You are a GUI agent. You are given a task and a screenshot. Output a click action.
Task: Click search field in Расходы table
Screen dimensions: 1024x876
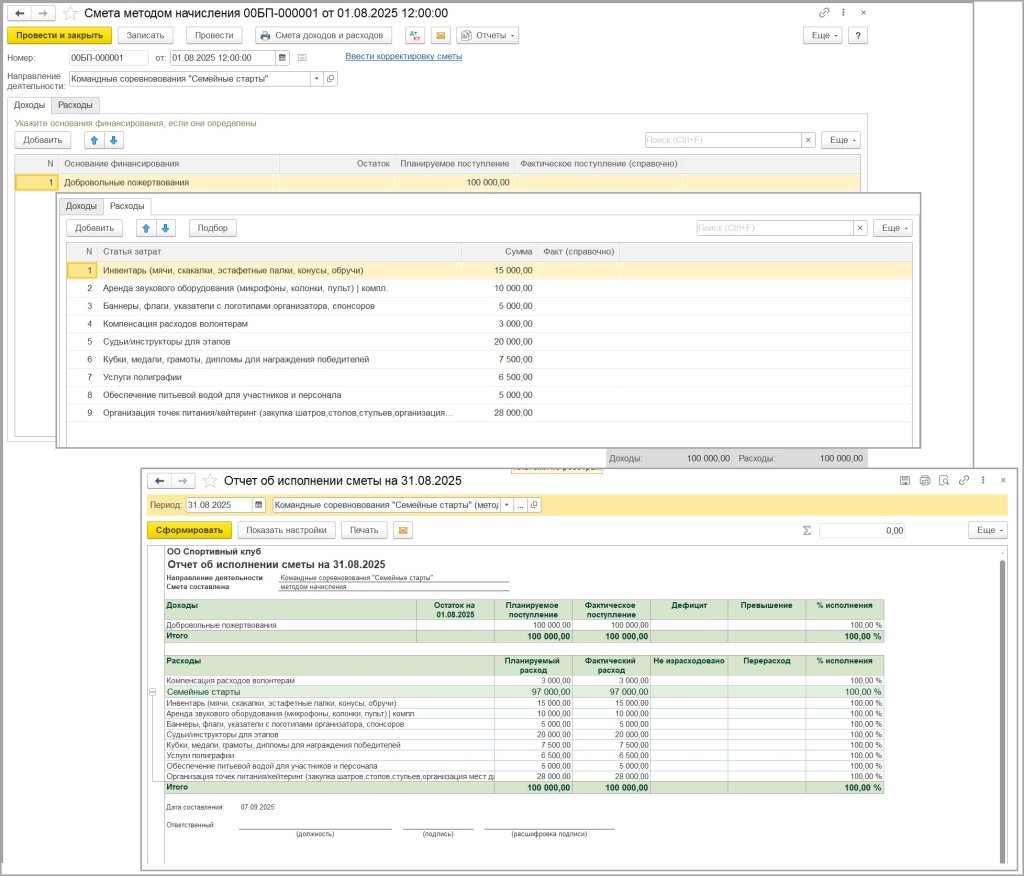774,228
